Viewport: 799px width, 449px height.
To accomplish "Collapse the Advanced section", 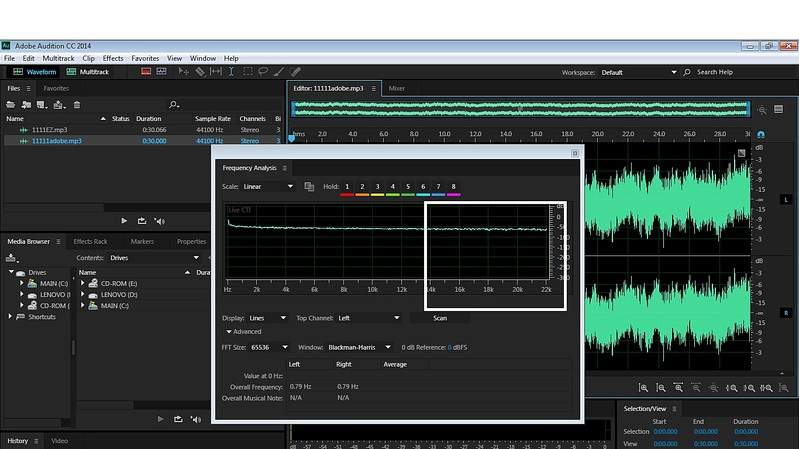I will pos(229,332).
